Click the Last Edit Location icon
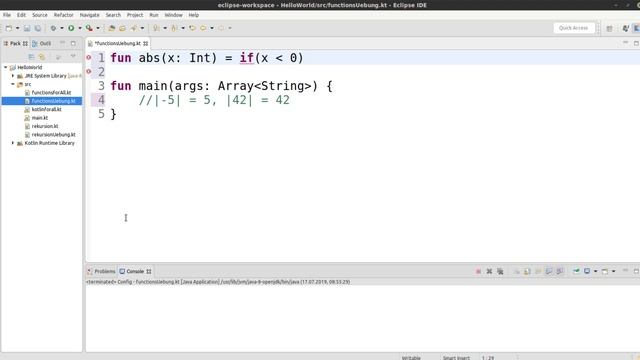 192,28
